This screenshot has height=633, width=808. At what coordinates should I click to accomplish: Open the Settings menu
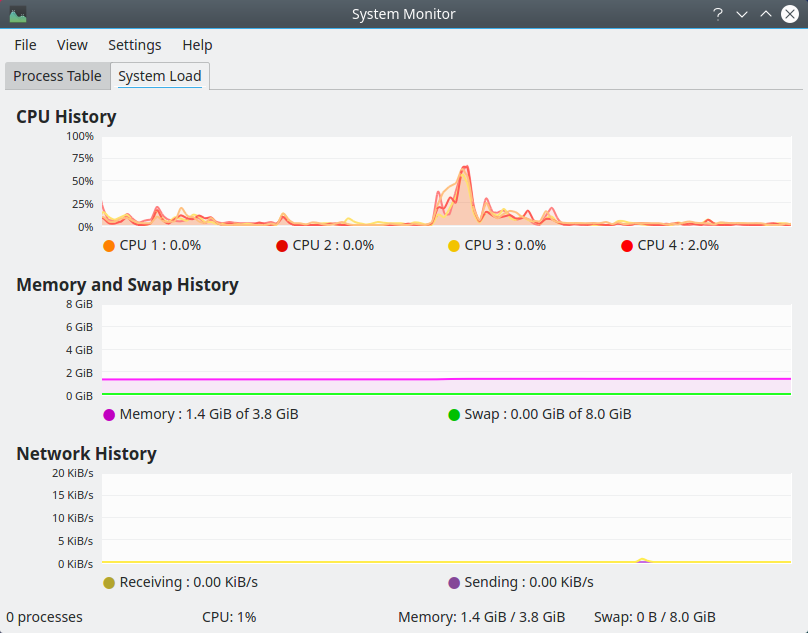tap(134, 45)
